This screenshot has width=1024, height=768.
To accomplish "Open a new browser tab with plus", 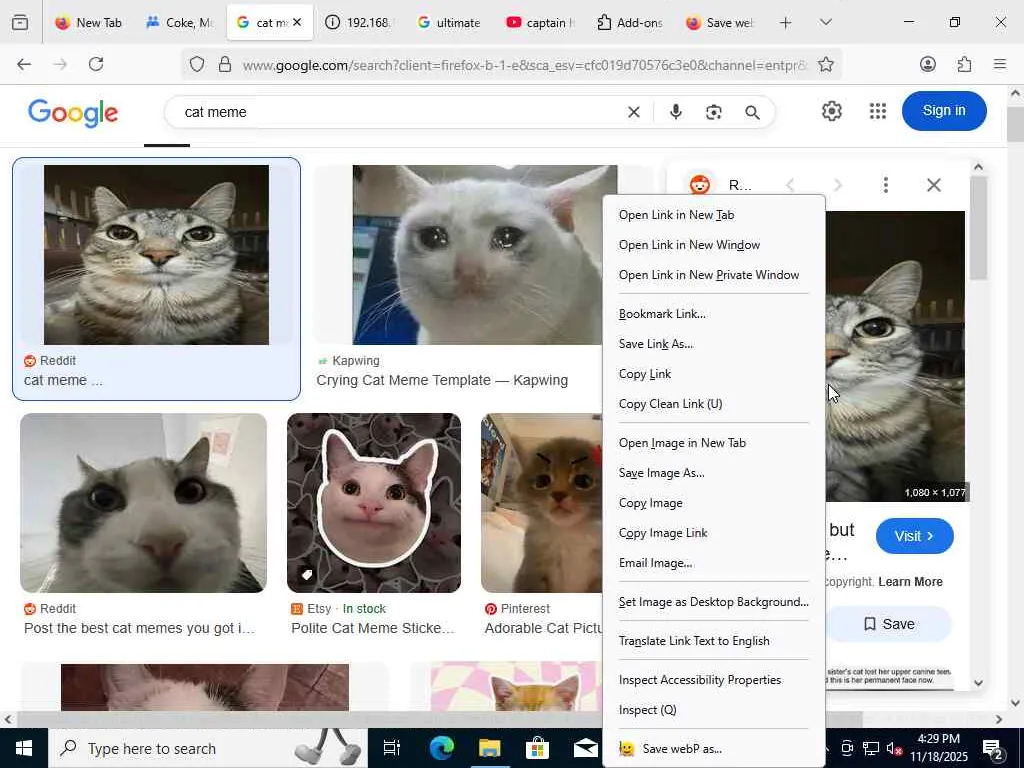I will (786, 23).
